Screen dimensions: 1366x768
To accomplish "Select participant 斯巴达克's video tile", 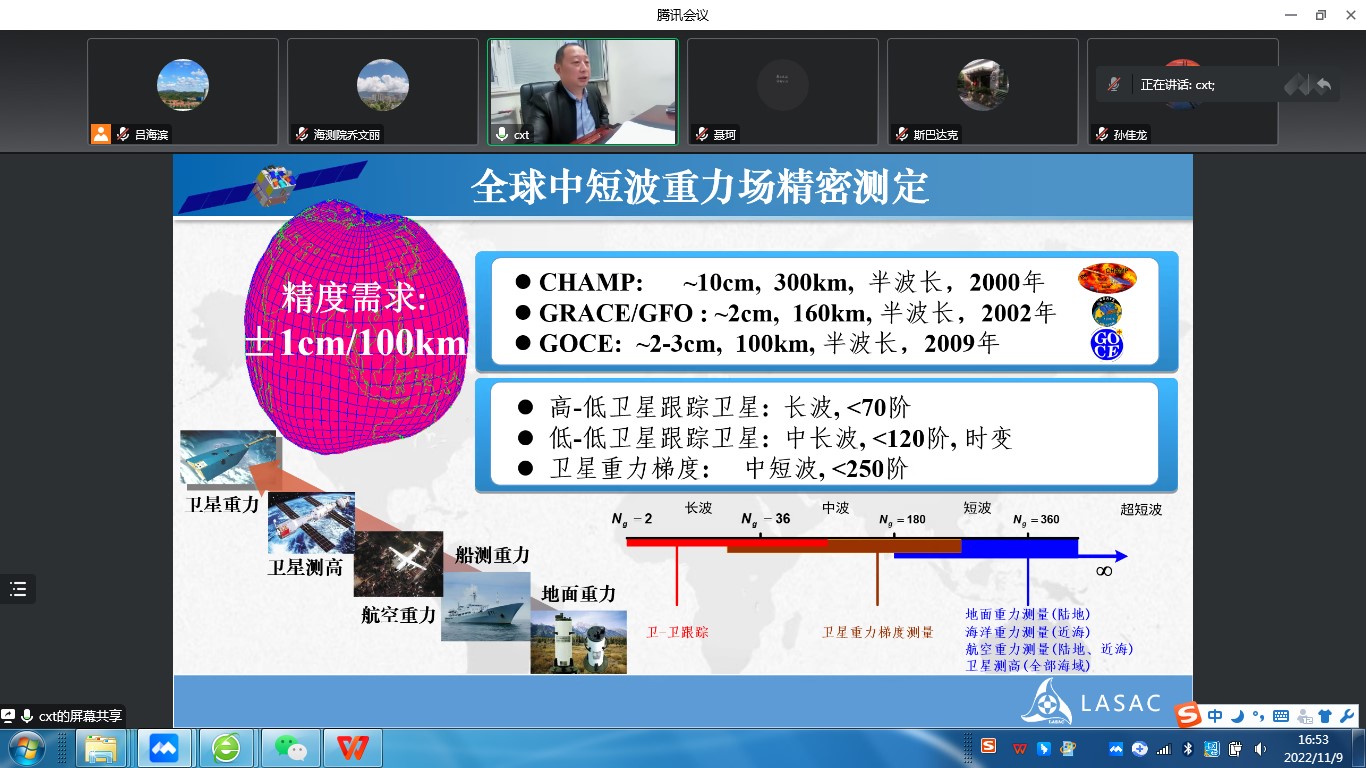I will pyautogui.click(x=982, y=92).
